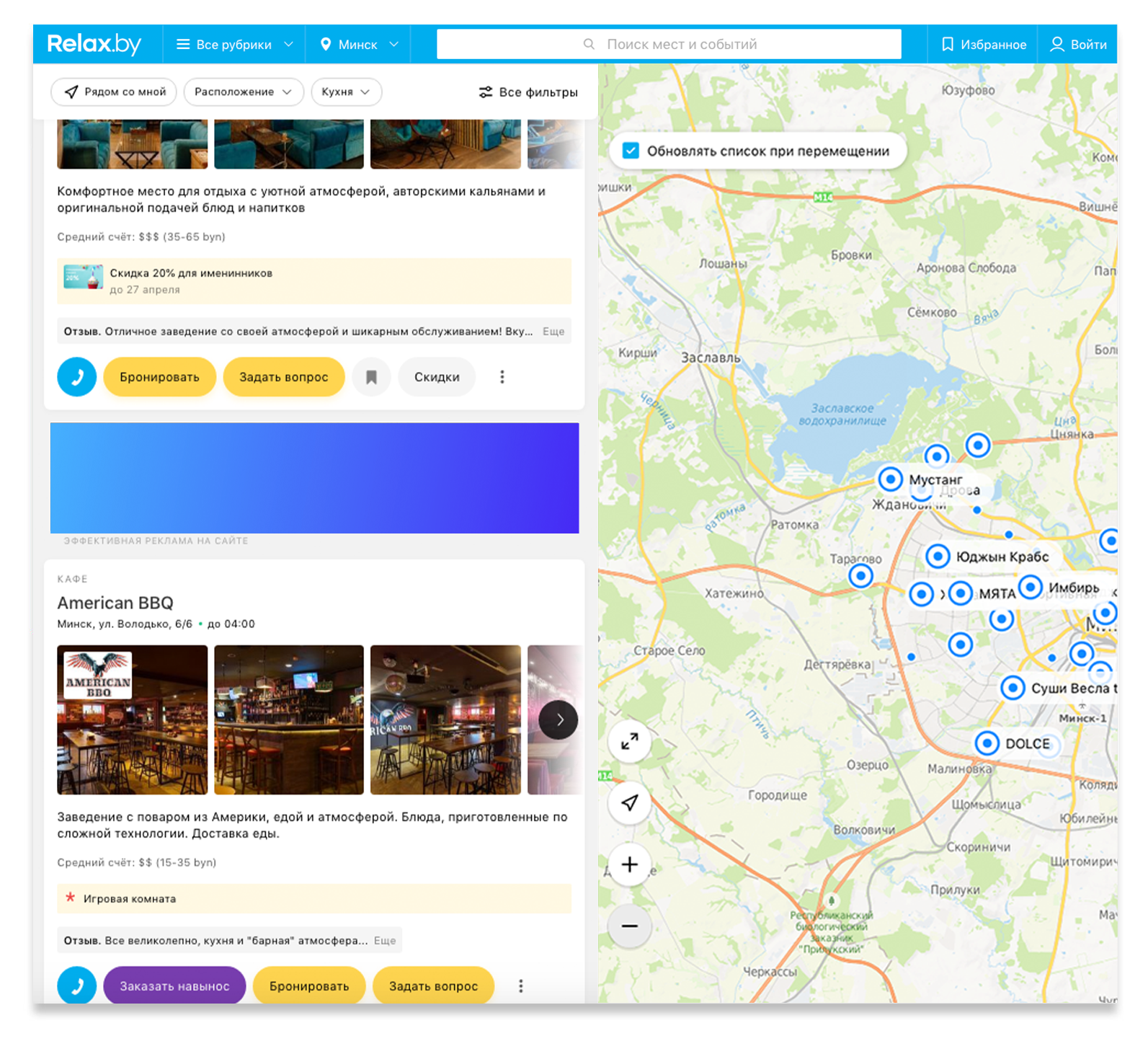
Task: Open Скидки for the first venue
Action: coord(437,377)
